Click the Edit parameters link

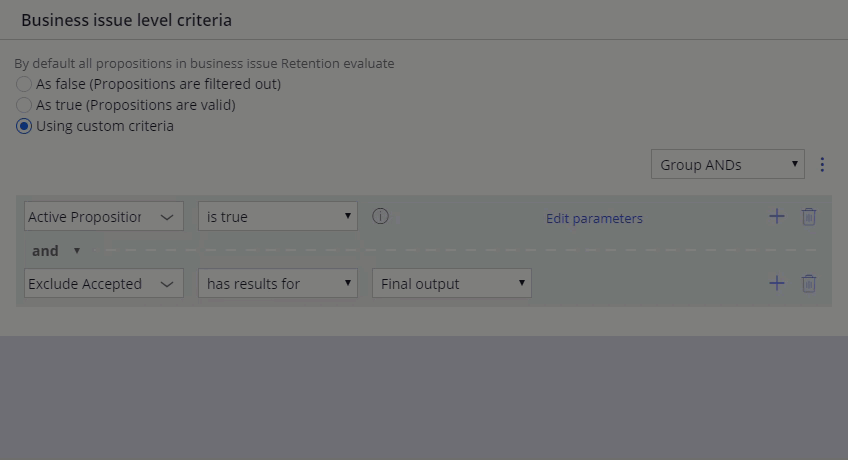coord(594,218)
